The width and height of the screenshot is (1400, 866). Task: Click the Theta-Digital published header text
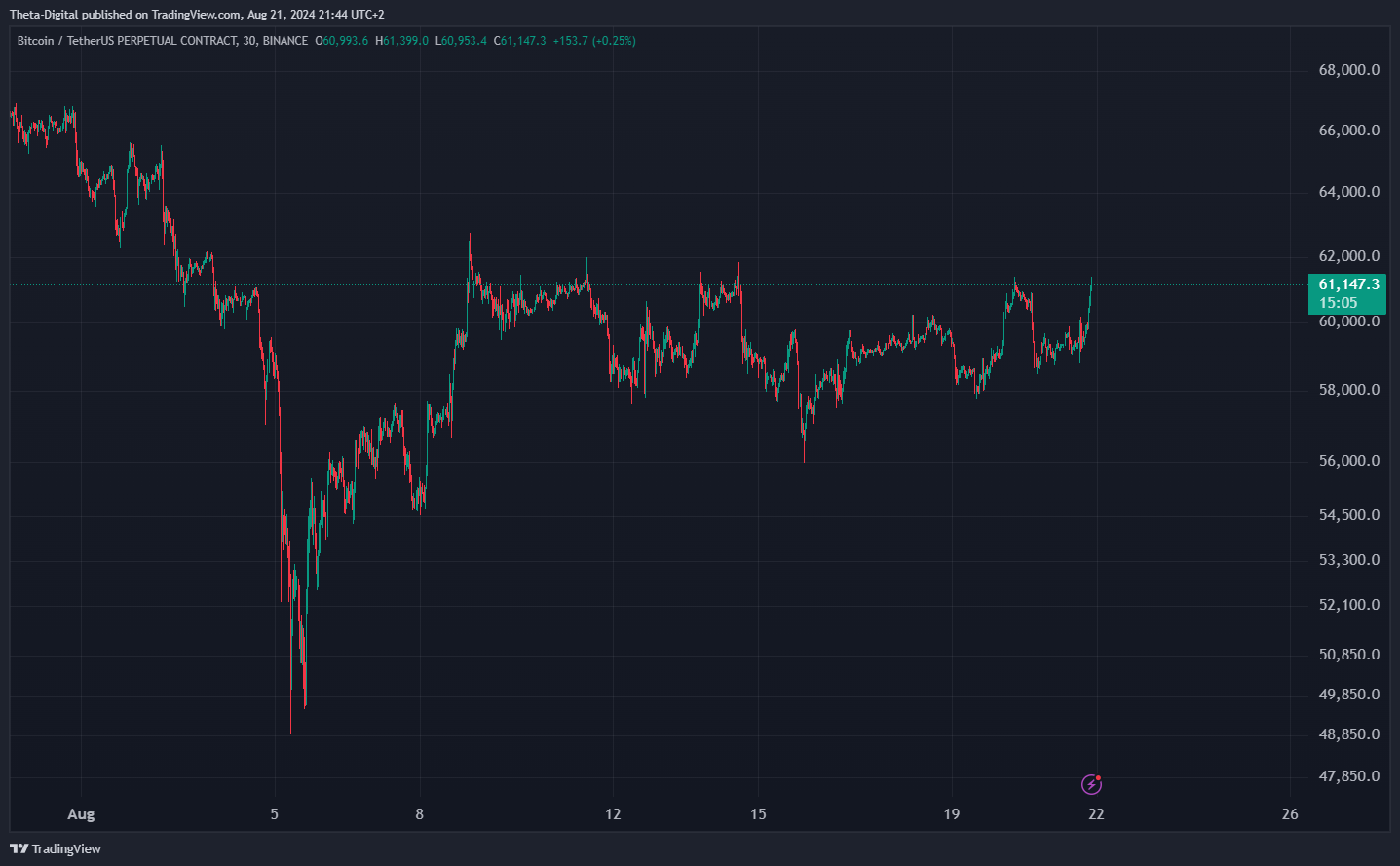tap(197, 15)
